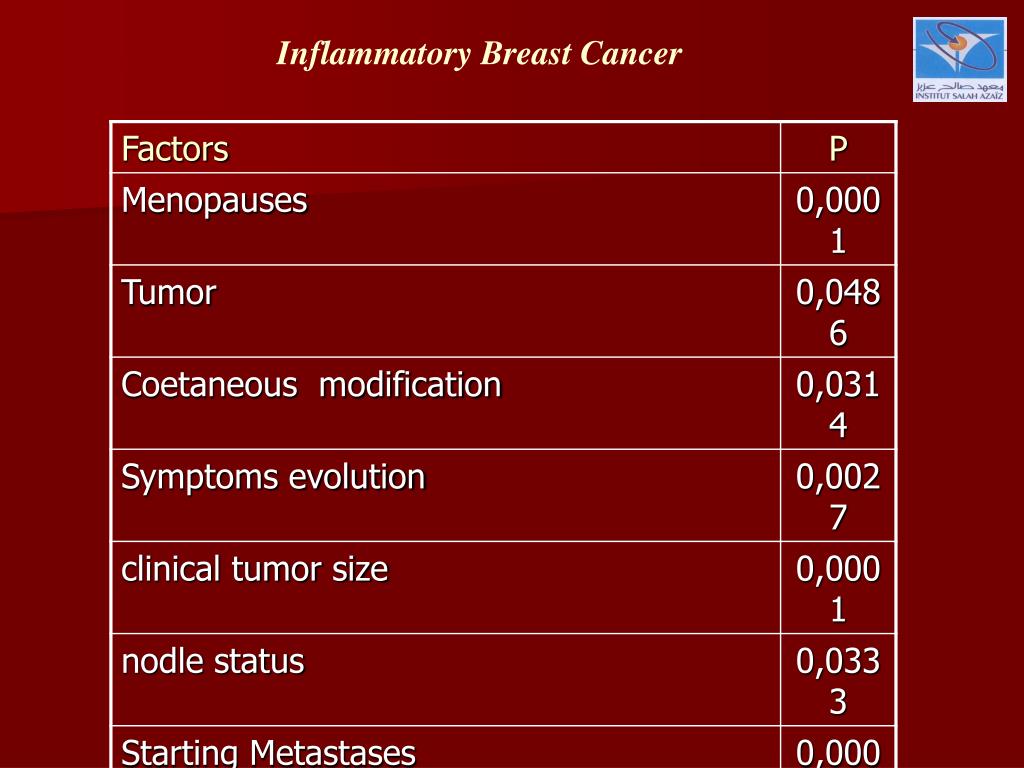Click the value 0,0027
Image resolution: width=1024 pixels, height=768 pixels.
pos(838,496)
